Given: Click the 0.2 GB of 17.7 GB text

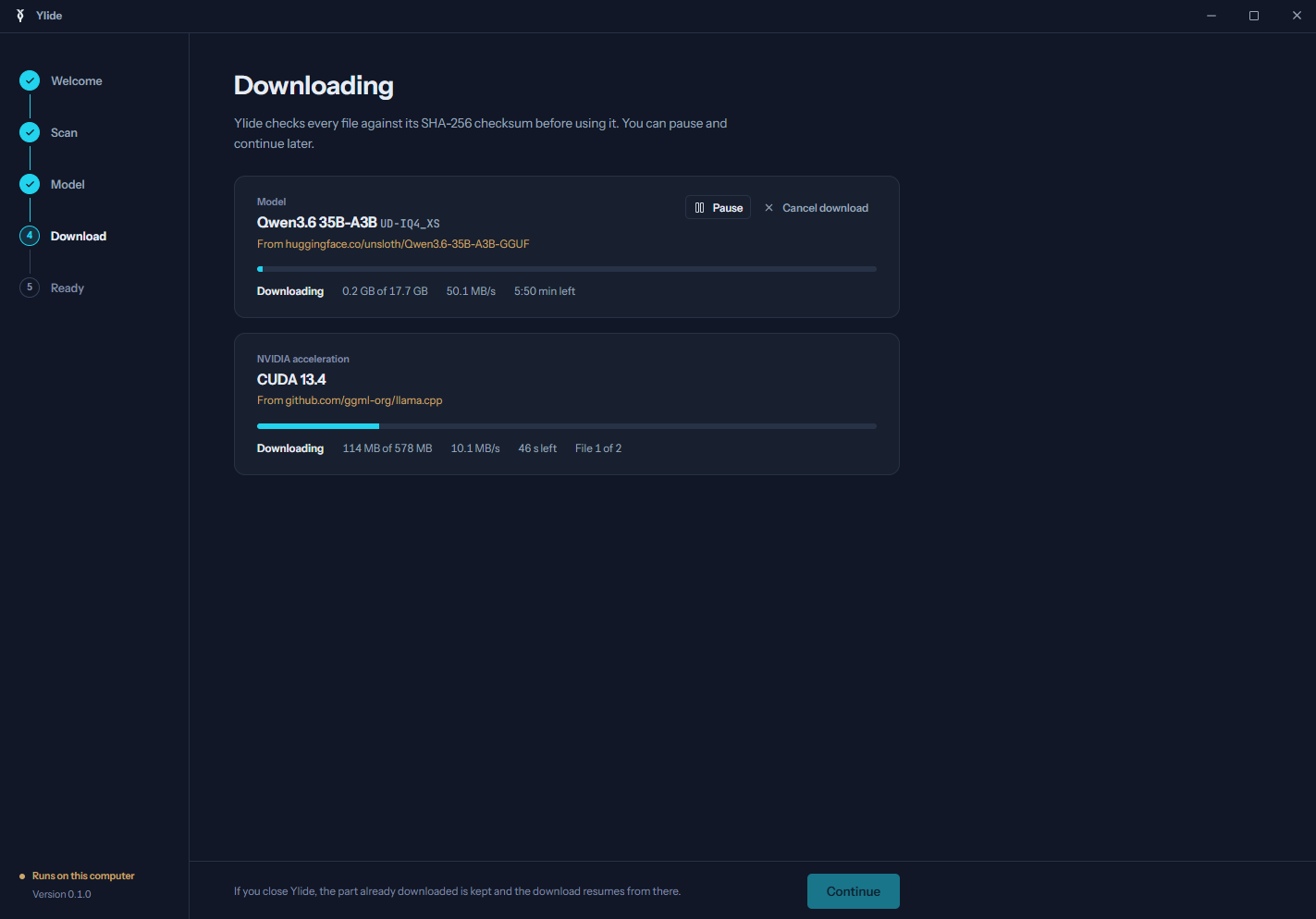Looking at the screenshot, I should click(x=385, y=291).
